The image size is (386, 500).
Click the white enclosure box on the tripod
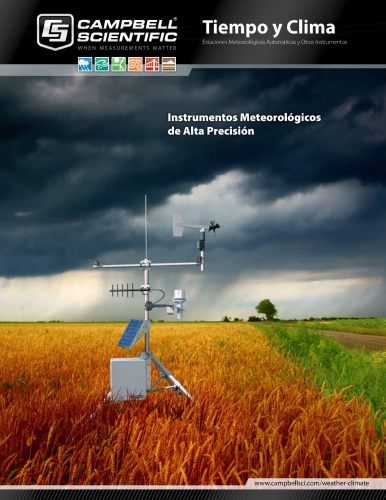[129, 378]
